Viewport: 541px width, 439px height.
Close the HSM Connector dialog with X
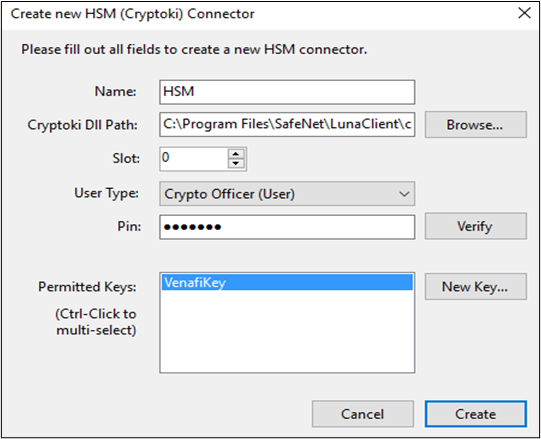click(x=524, y=13)
